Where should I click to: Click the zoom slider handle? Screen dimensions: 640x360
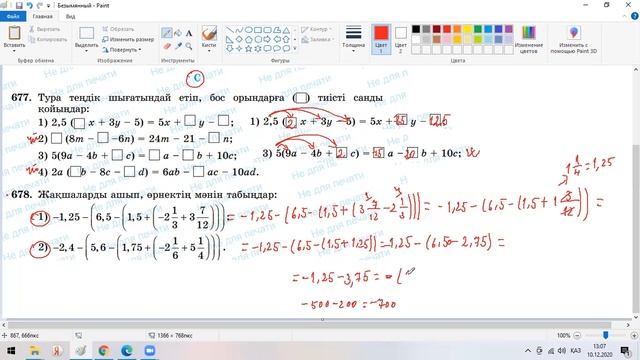(606, 335)
